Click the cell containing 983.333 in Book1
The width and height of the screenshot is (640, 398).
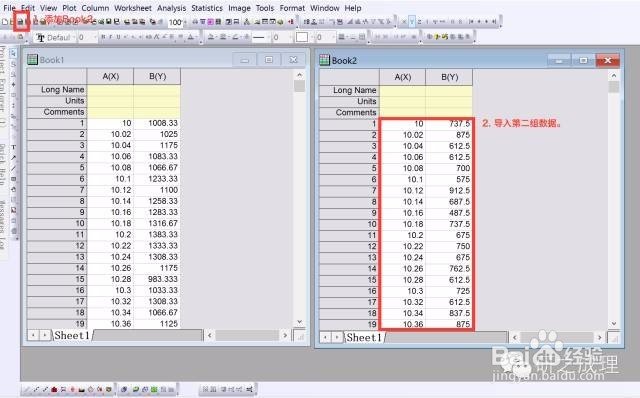tap(157, 279)
